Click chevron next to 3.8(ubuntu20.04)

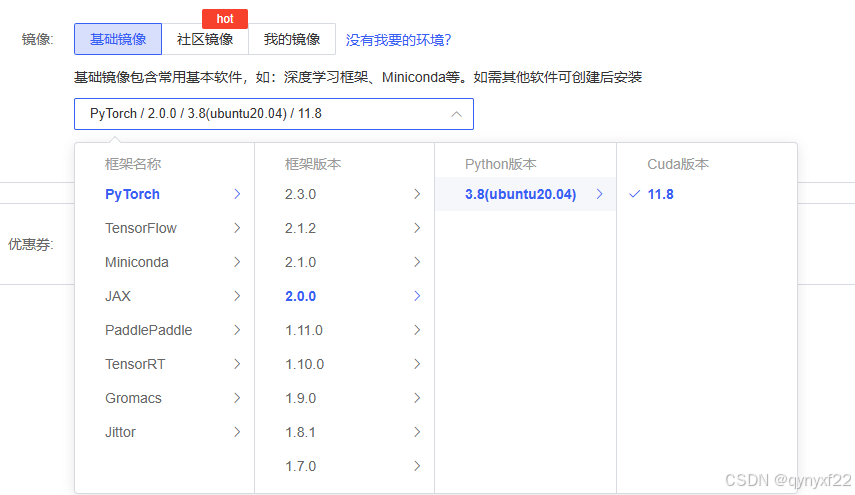point(599,194)
